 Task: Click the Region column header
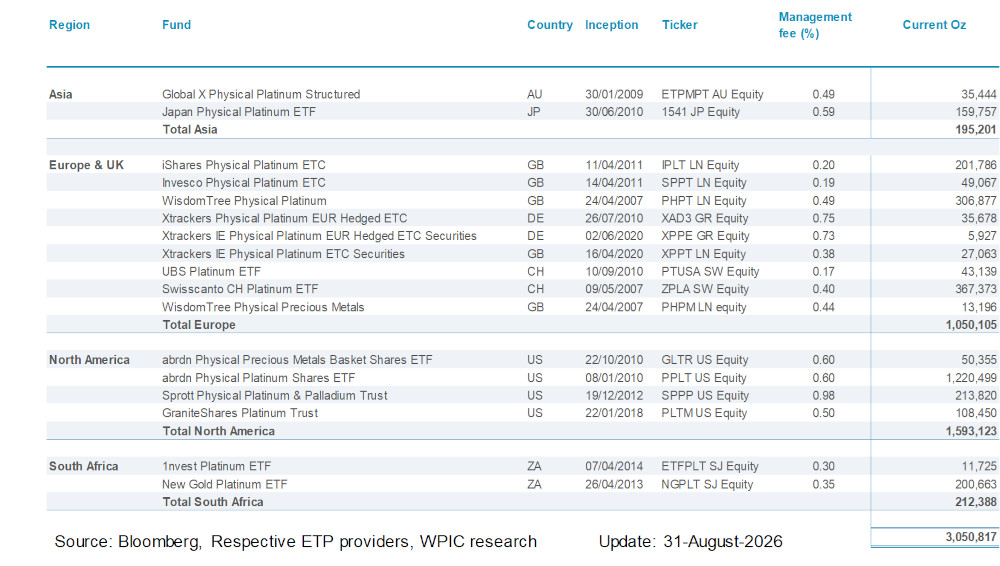[69, 25]
